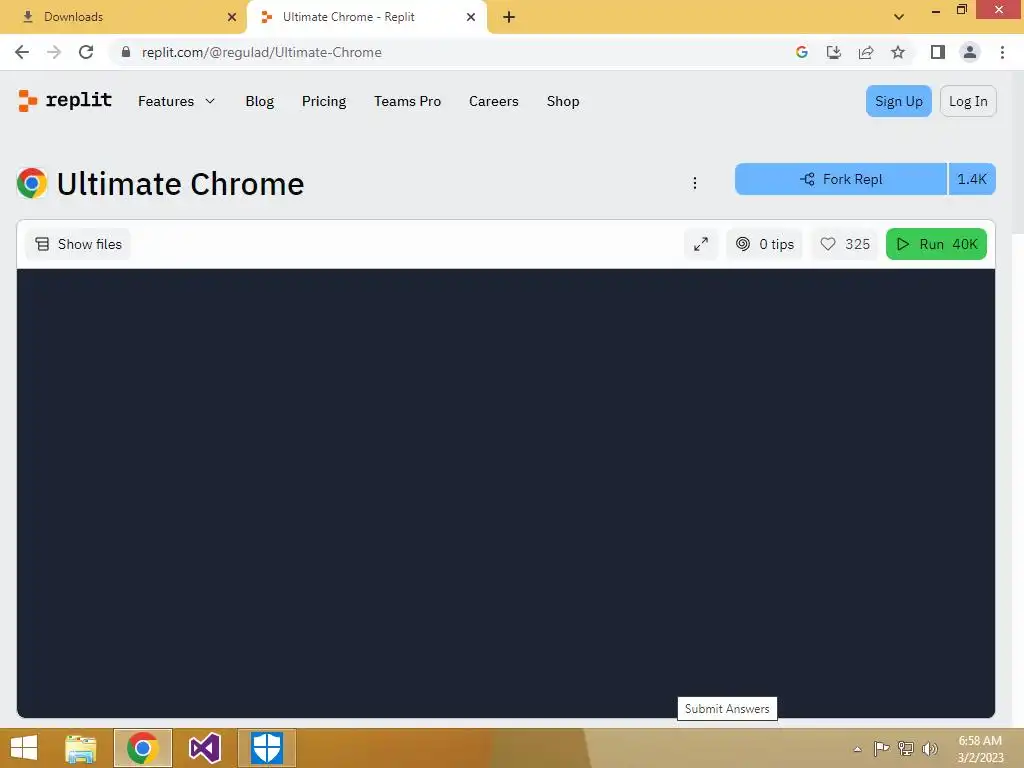The image size is (1024, 768).
Task: Go to Pricing page
Action: (324, 101)
